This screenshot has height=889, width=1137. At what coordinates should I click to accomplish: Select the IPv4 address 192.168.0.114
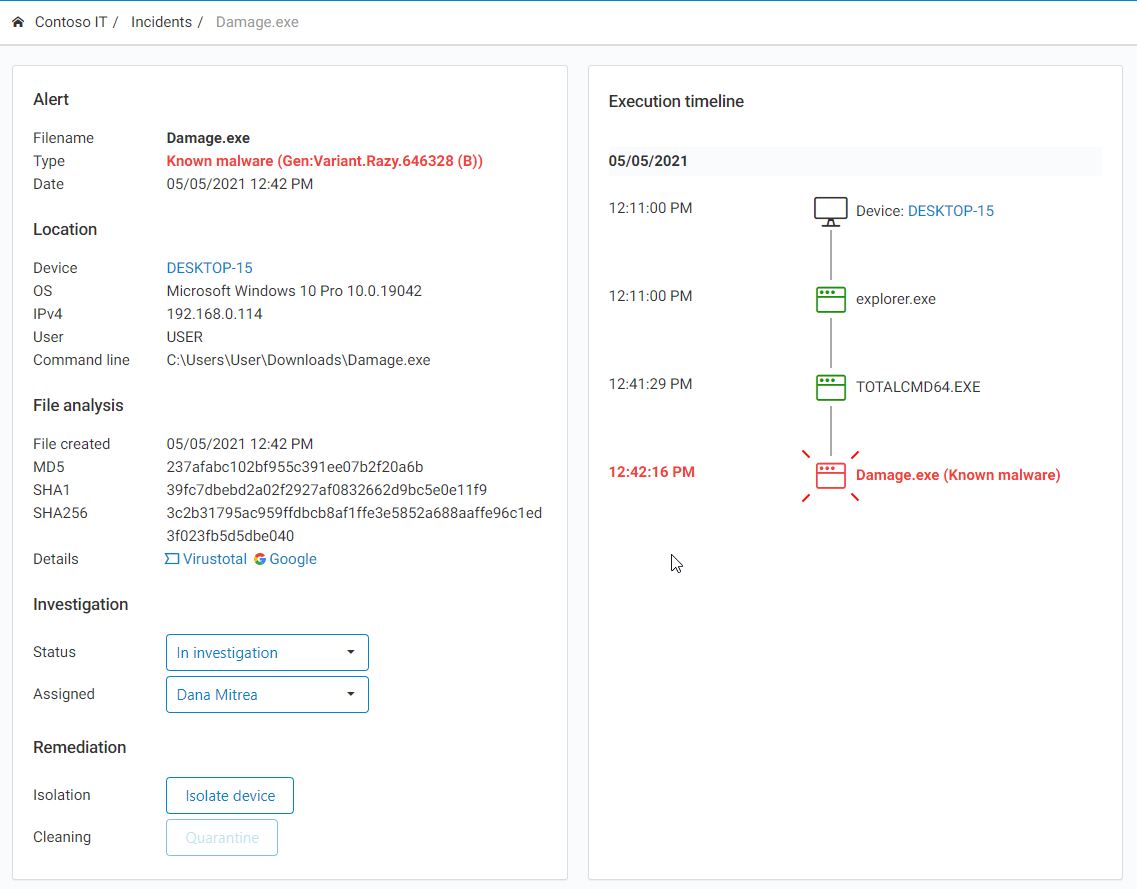point(214,314)
